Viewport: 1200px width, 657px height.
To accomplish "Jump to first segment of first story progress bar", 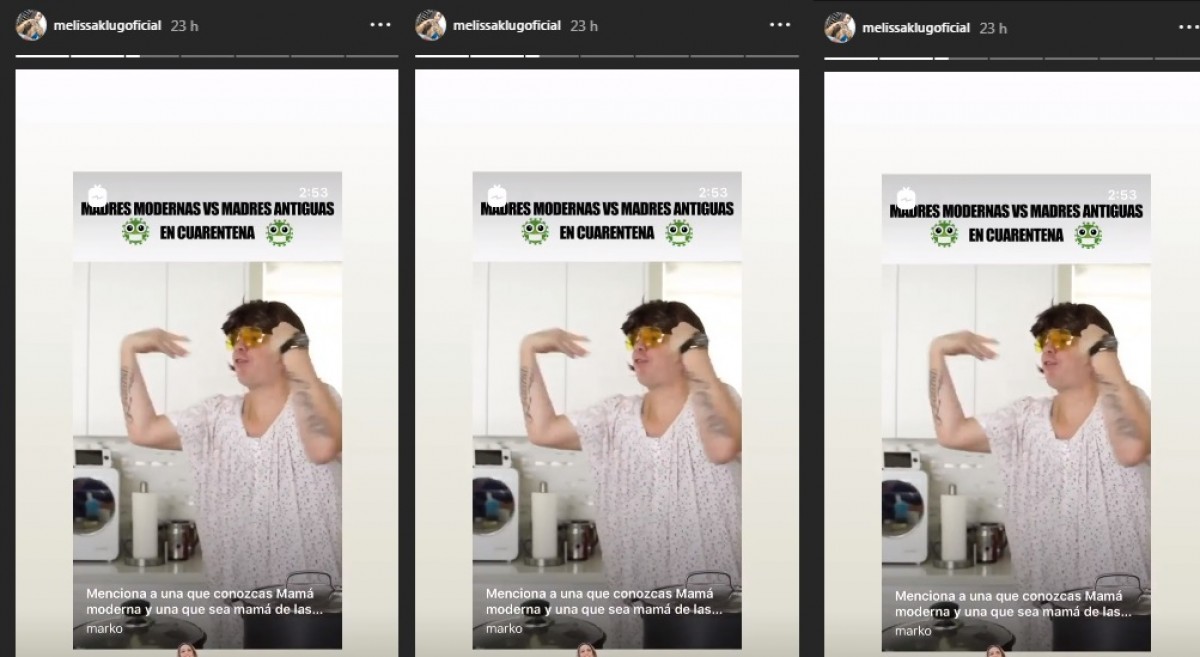I will click(42, 56).
